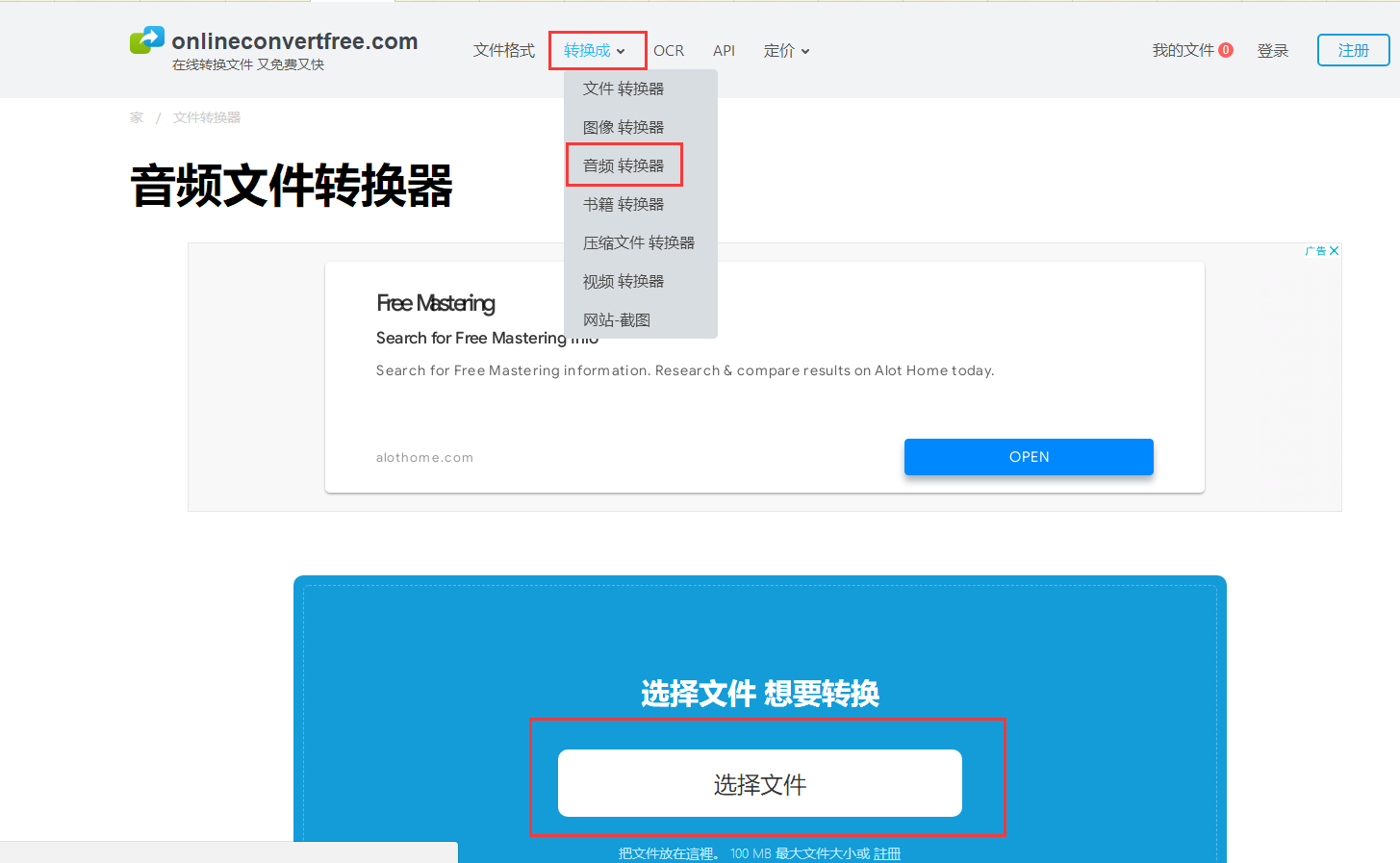
Task: Select 压缩文件 转换器 option
Action: click(x=639, y=242)
